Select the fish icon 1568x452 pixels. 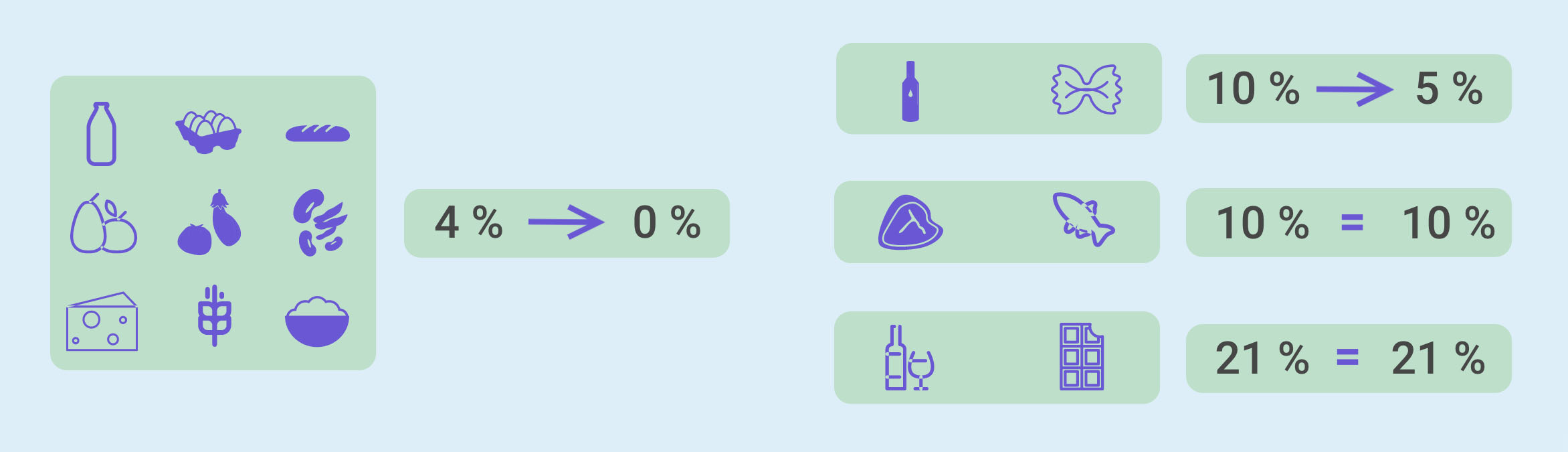[x=1083, y=220]
